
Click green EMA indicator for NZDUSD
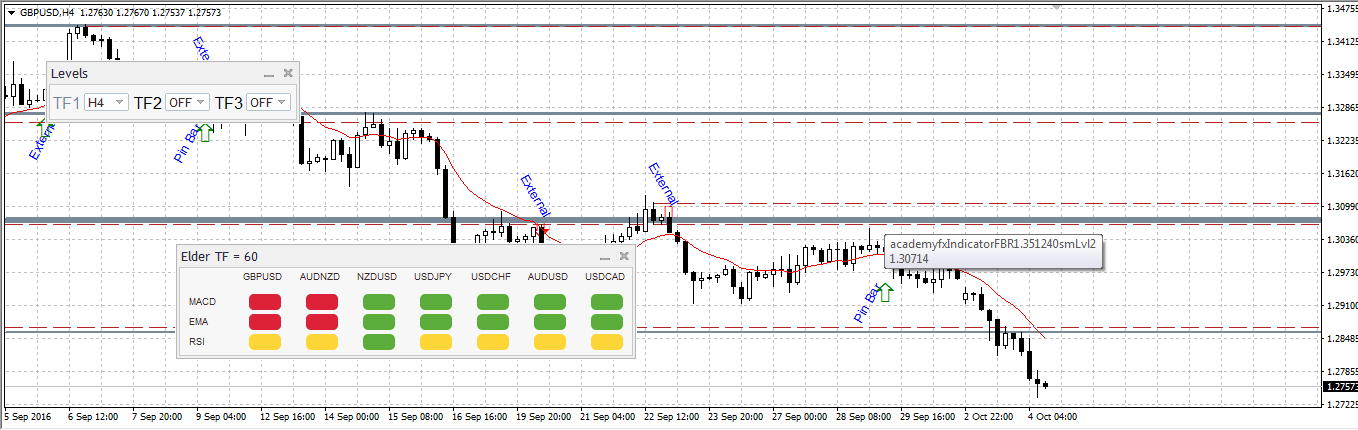(377, 321)
